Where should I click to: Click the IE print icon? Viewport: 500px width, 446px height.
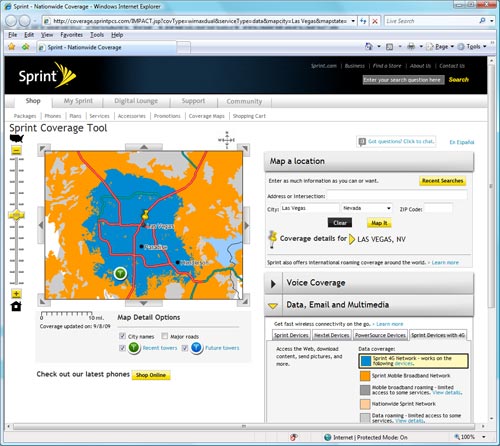[x=411, y=46]
